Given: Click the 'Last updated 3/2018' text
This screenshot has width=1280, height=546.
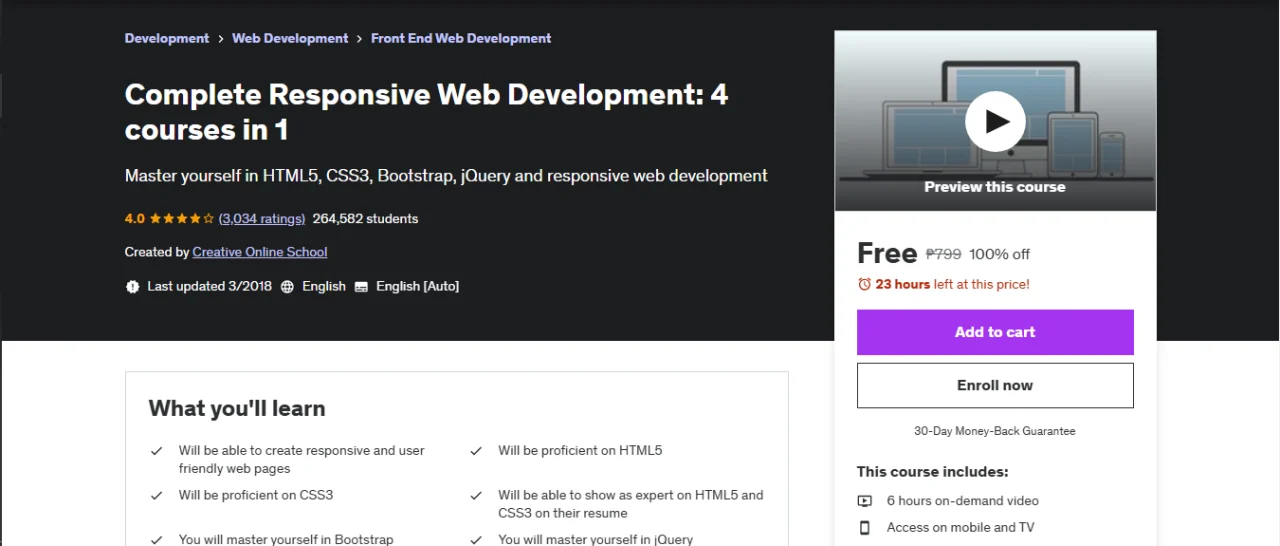Looking at the screenshot, I should 209,286.
